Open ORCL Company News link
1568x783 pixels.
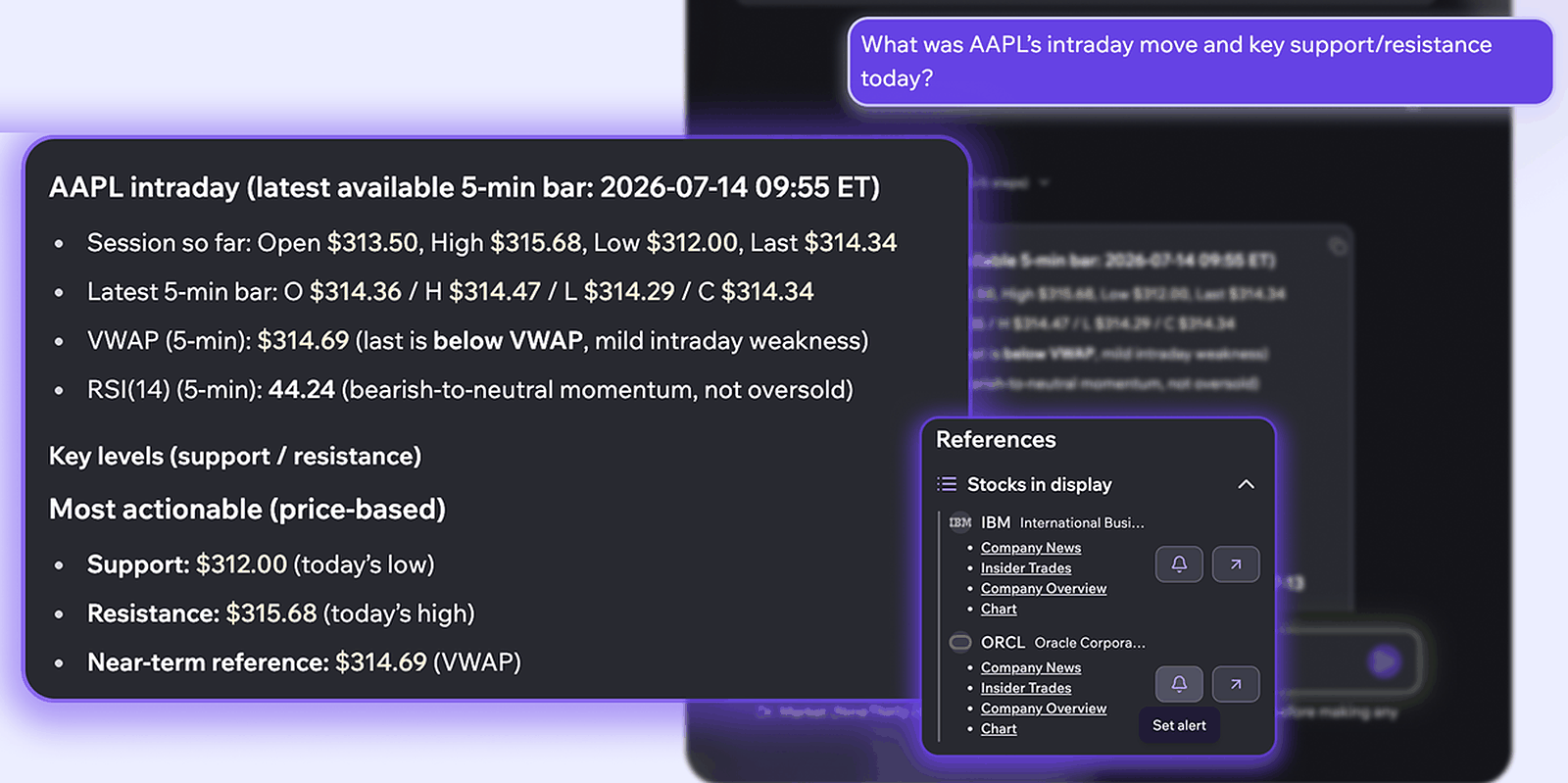click(x=1031, y=668)
